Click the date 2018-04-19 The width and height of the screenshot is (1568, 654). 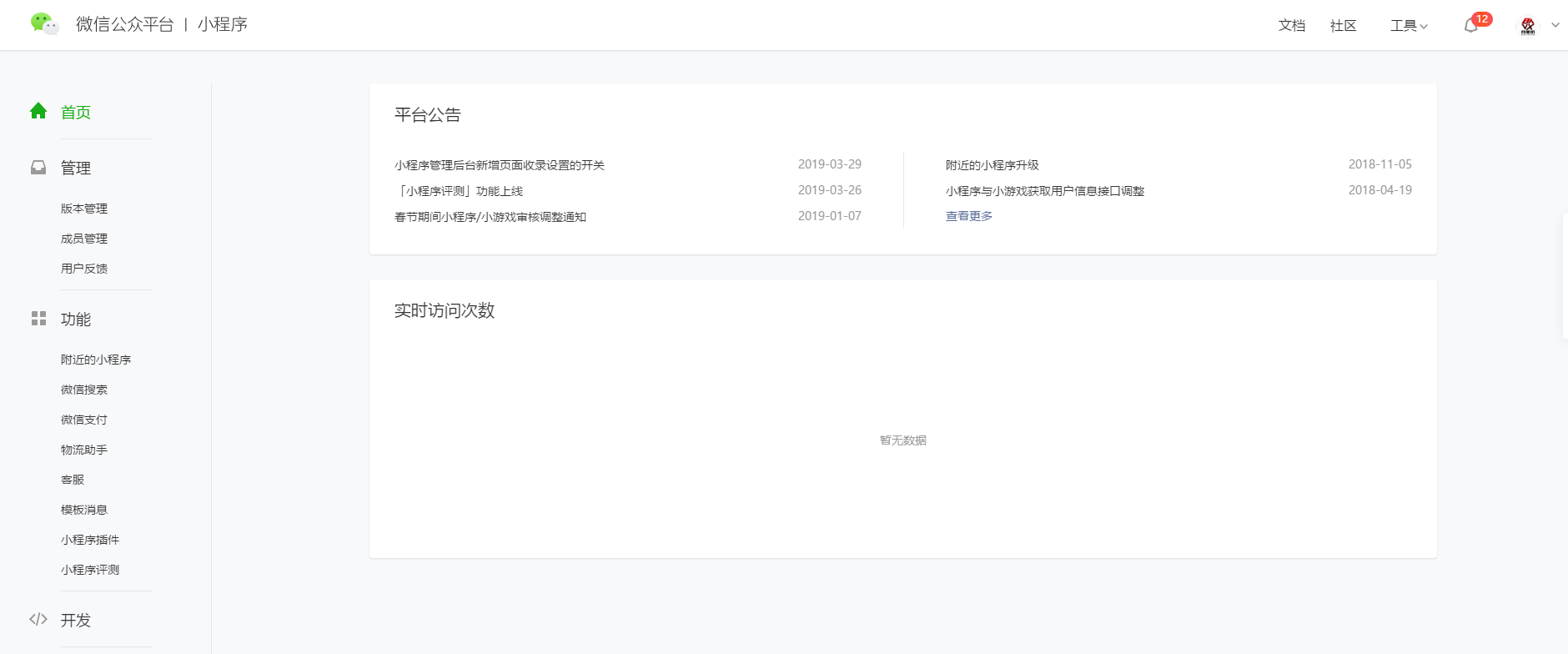point(1380,190)
